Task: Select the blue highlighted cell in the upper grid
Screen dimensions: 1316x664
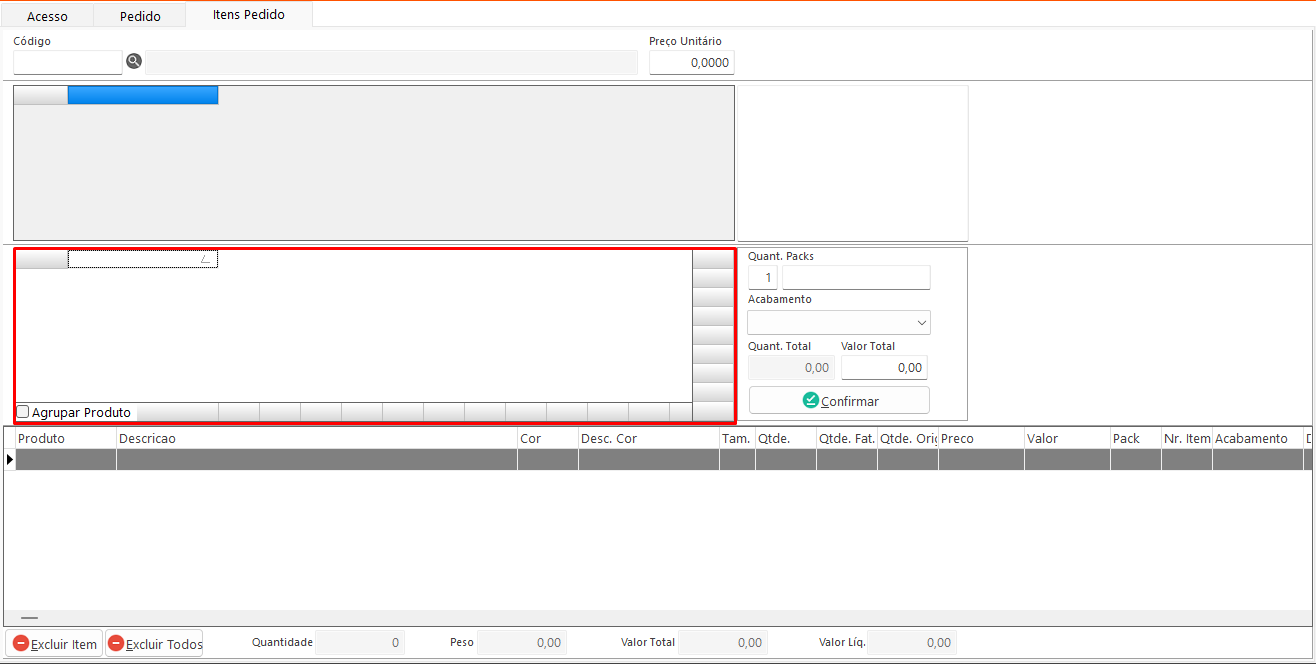Action: (142, 95)
